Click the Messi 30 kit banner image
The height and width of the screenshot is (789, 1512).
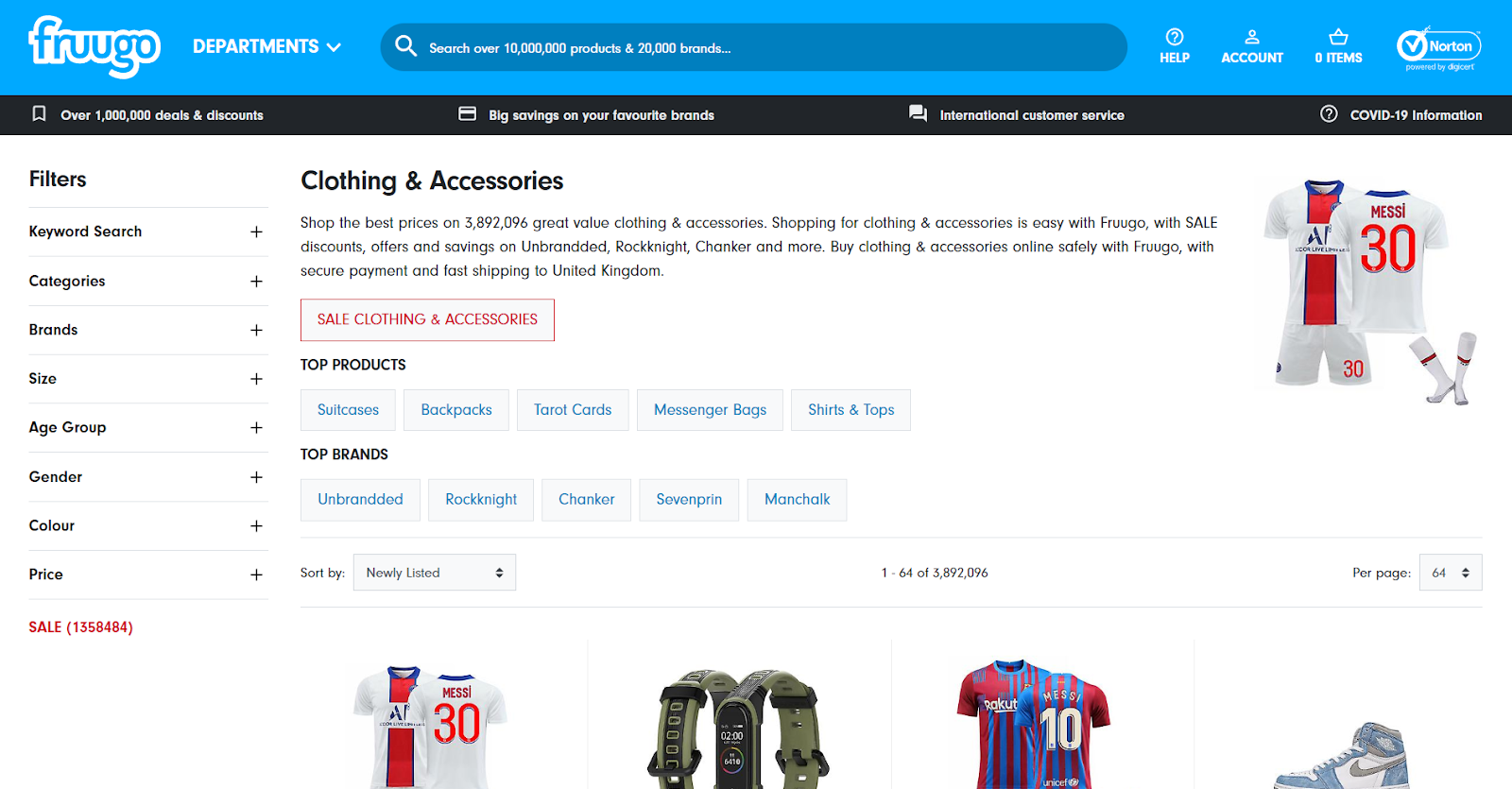tap(1370, 291)
